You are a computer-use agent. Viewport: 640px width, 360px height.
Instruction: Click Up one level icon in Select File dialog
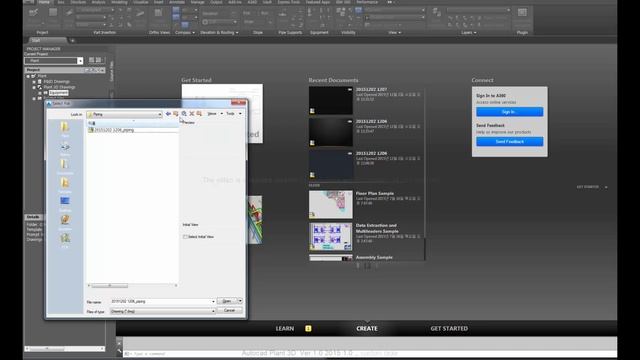coord(176,113)
